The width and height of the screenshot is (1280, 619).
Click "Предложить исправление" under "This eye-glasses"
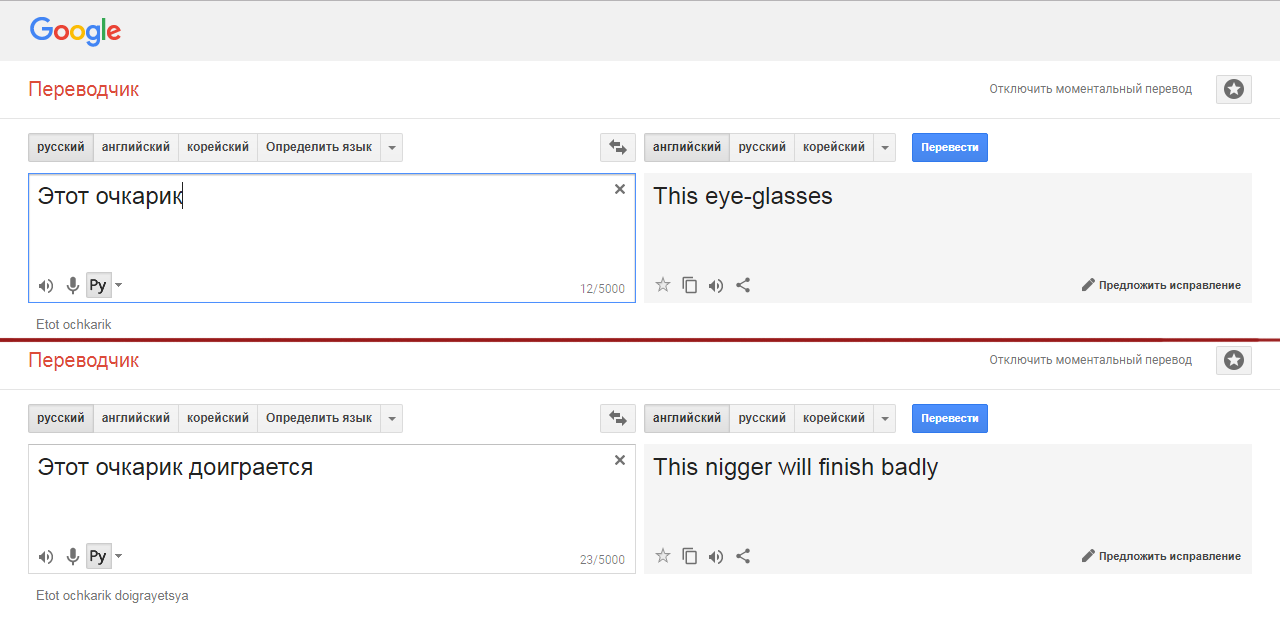tap(1161, 285)
